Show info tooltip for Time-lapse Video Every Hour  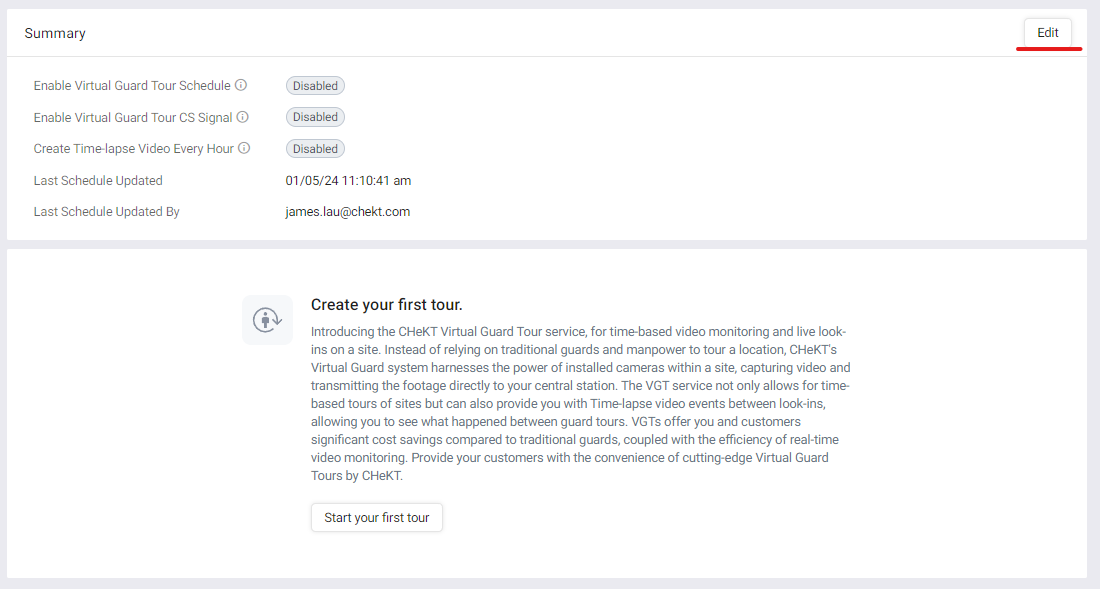(243, 148)
